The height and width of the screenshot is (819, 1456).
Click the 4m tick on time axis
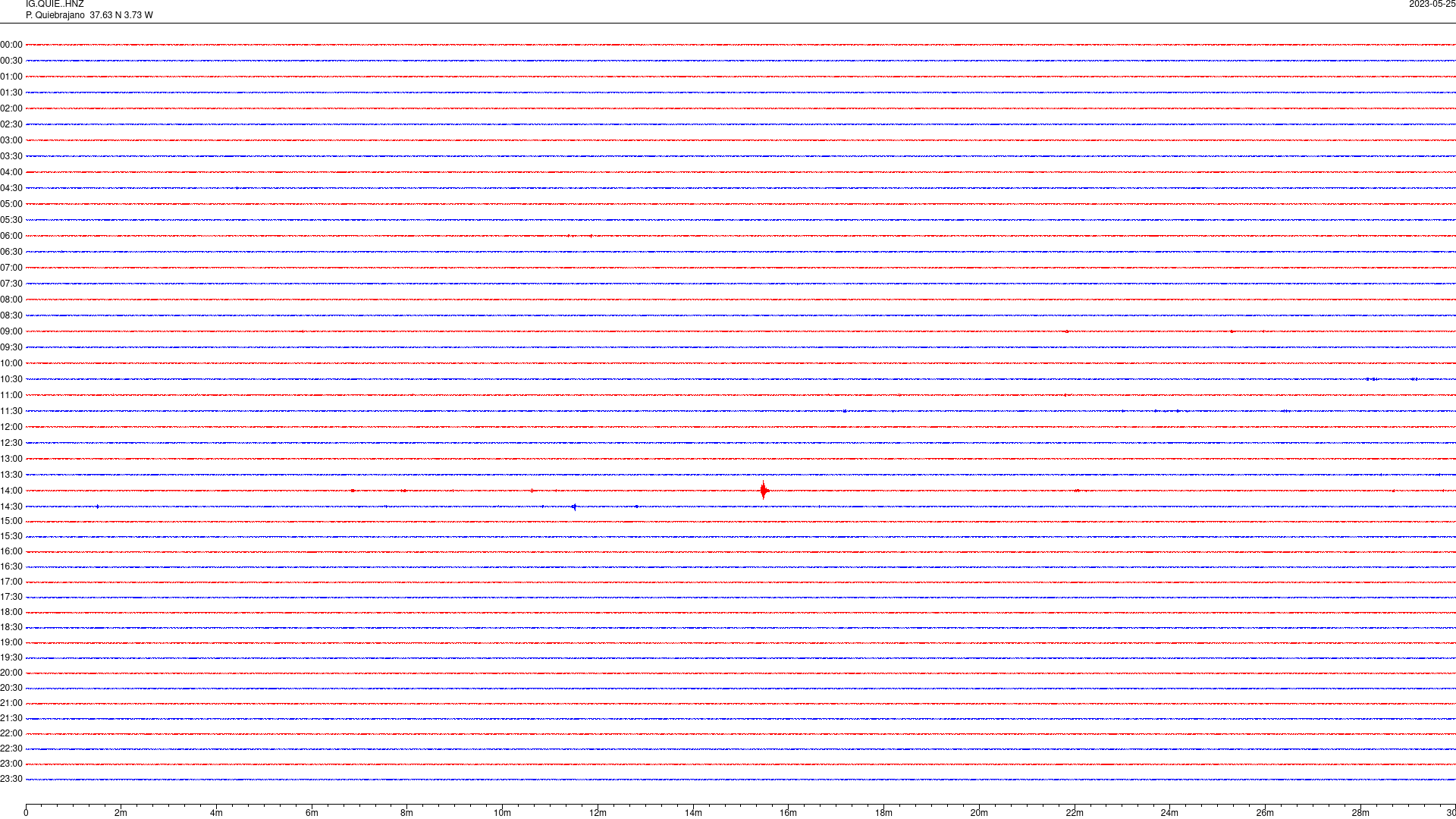click(x=216, y=813)
